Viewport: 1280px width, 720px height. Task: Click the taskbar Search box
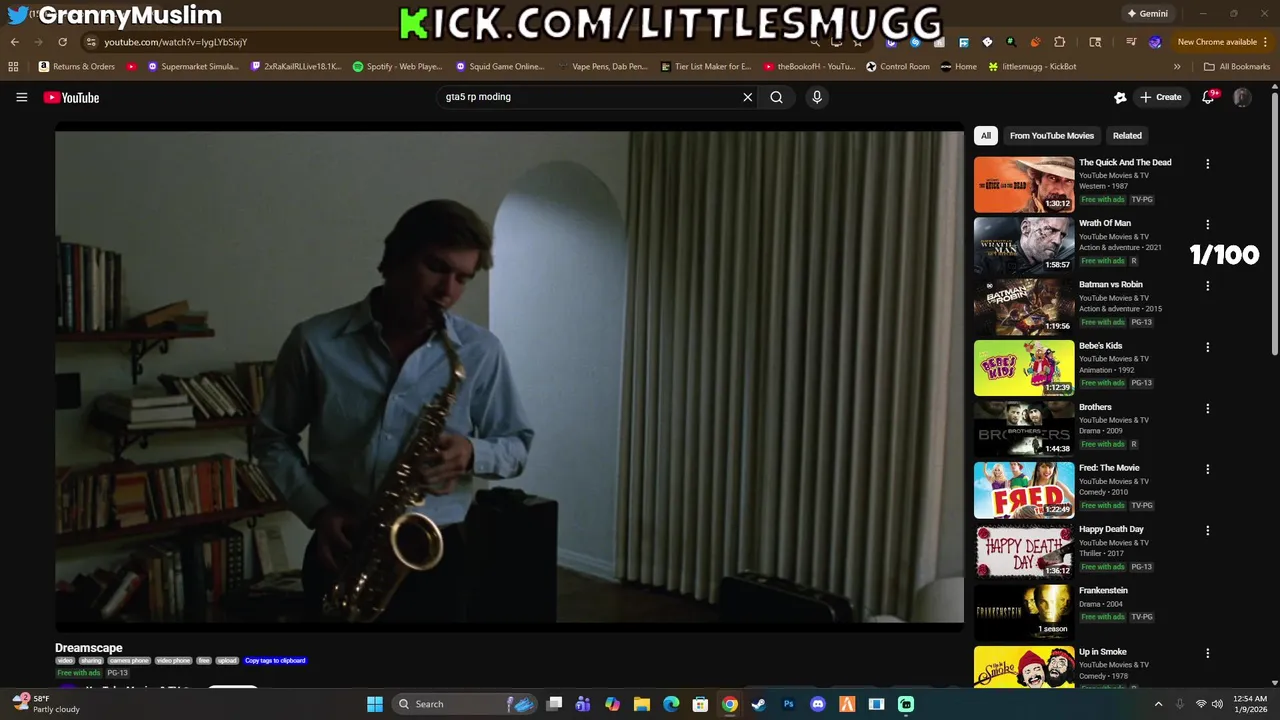click(465, 704)
